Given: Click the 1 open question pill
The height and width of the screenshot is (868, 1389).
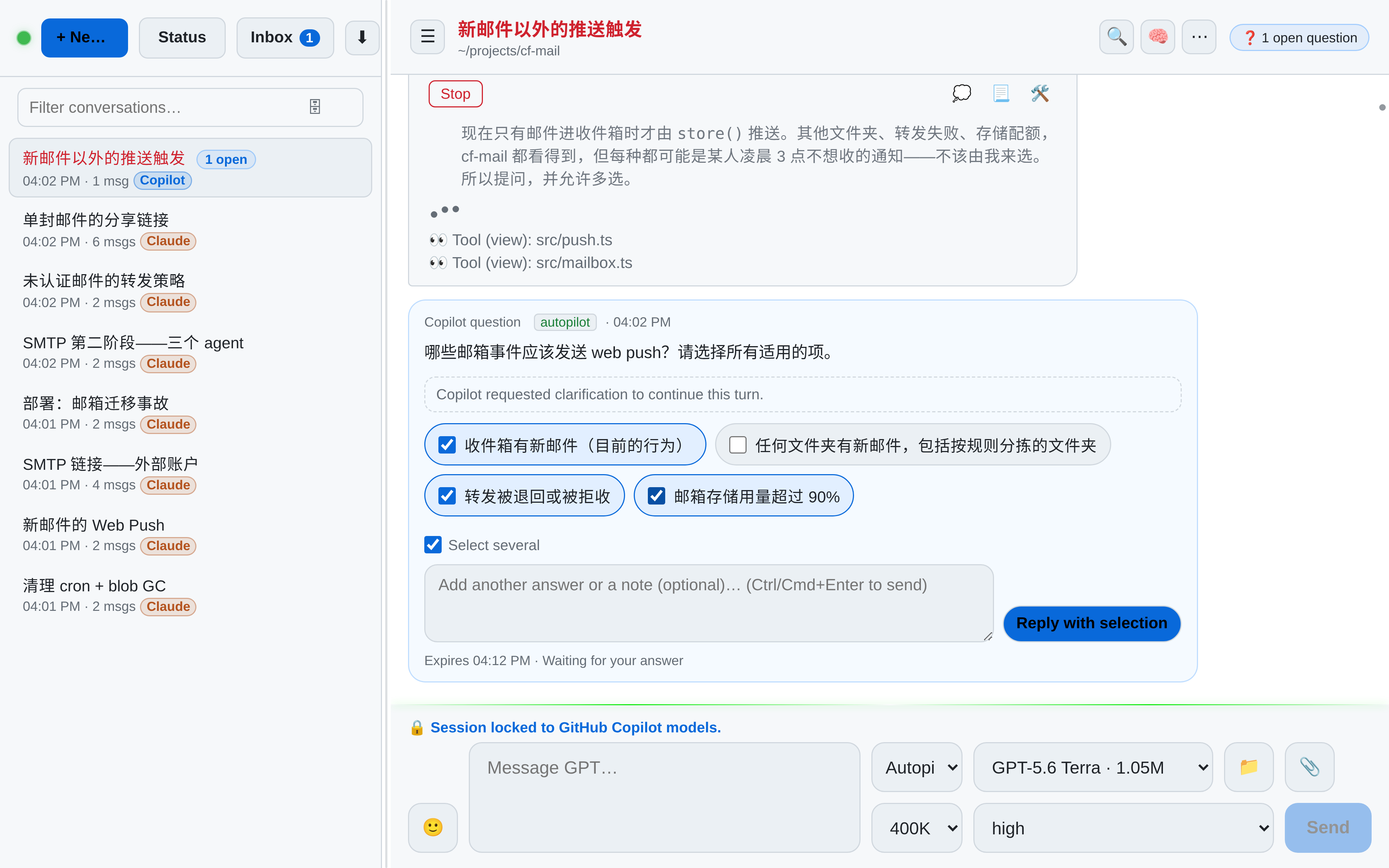Looking at the screenshot, I should point(1299,38).
